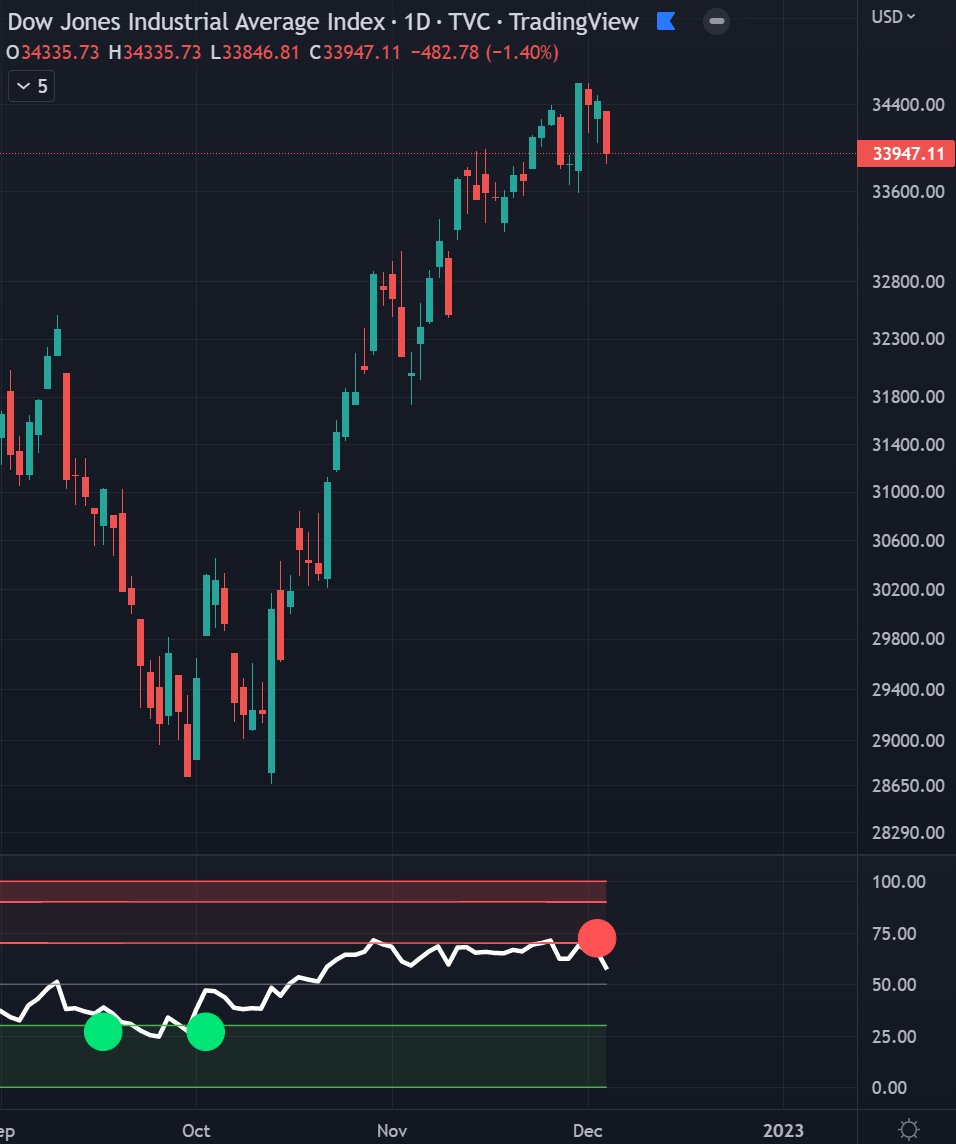Open chart settings gear icon at bottom right
Viewport: 956px width, 1144px height.
click(x=909, y=1129)
